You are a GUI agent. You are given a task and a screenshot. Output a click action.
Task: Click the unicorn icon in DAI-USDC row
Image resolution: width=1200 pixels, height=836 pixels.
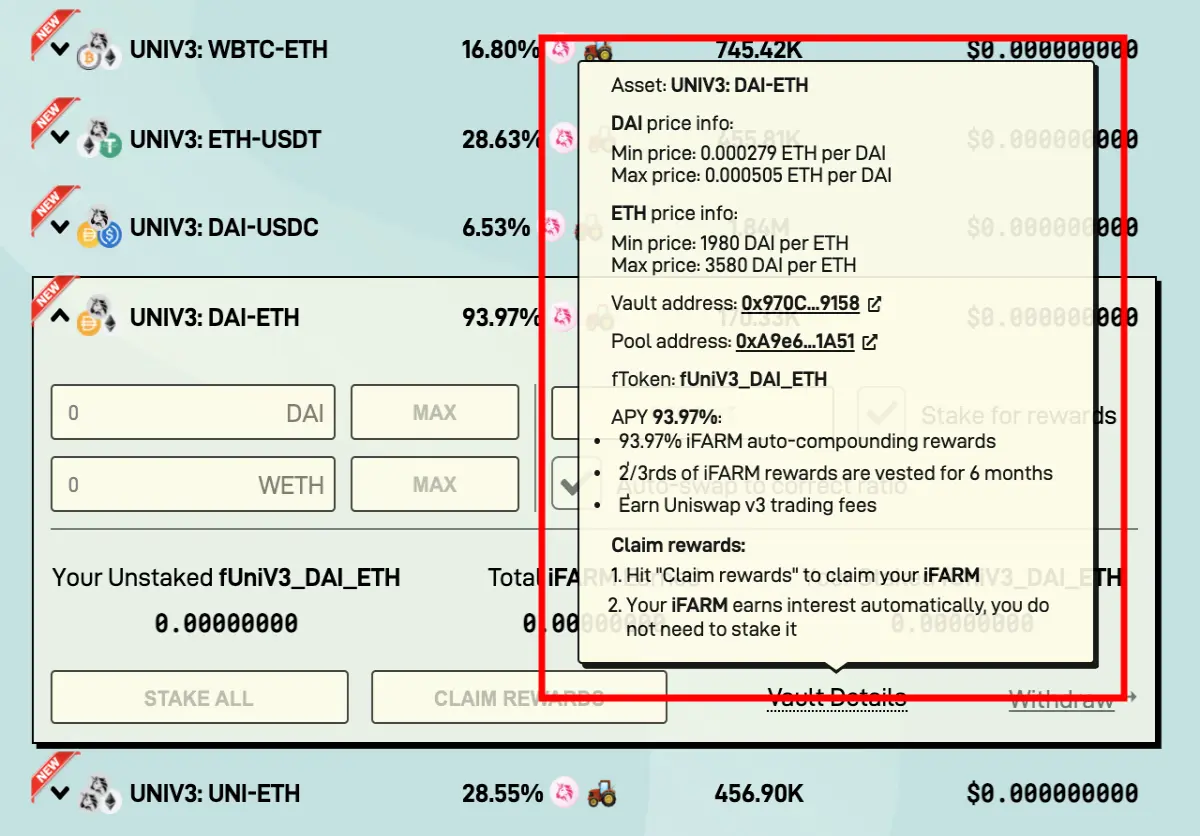(552, 227)
